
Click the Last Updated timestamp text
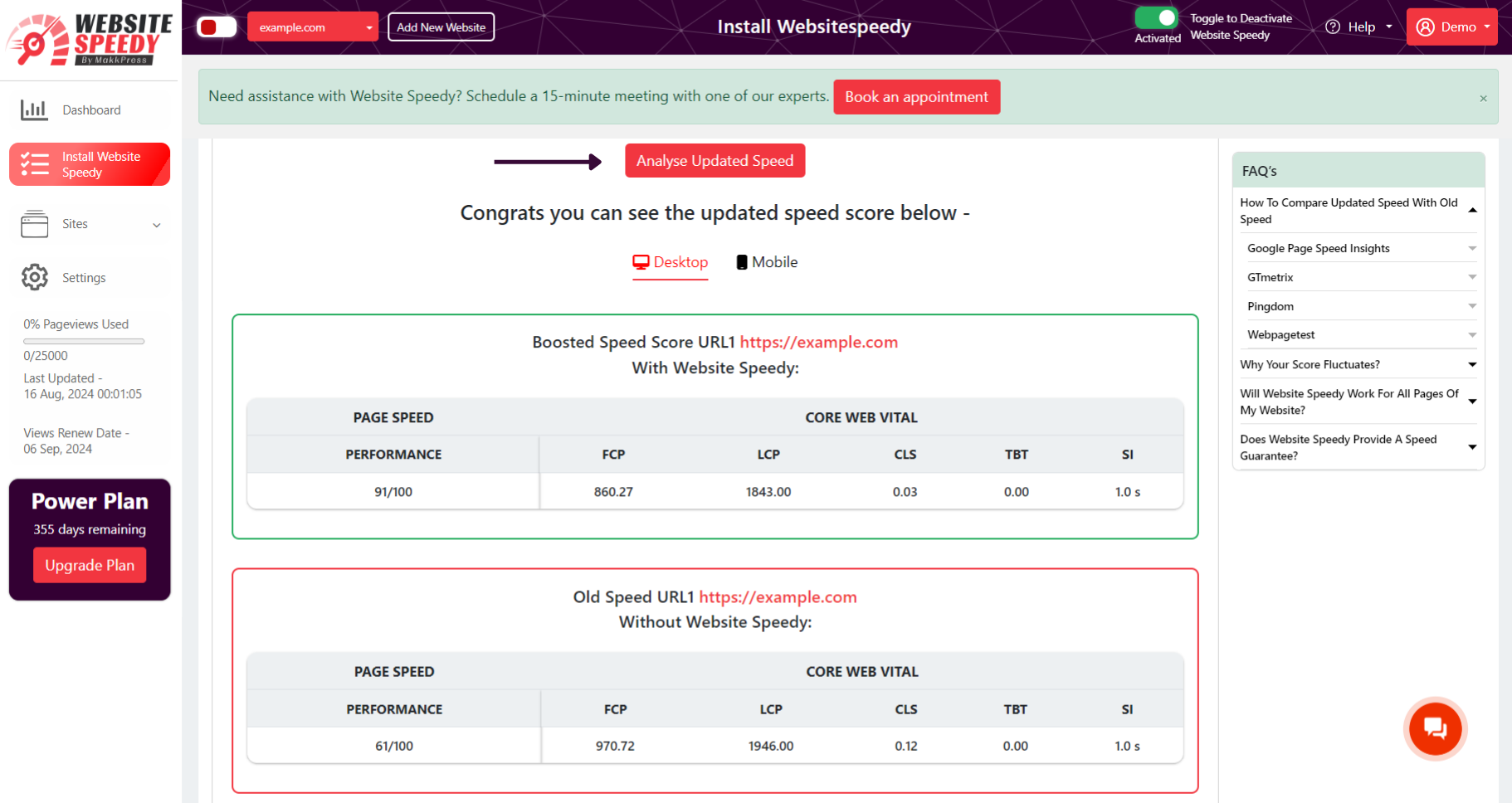(x=83, y=386)
